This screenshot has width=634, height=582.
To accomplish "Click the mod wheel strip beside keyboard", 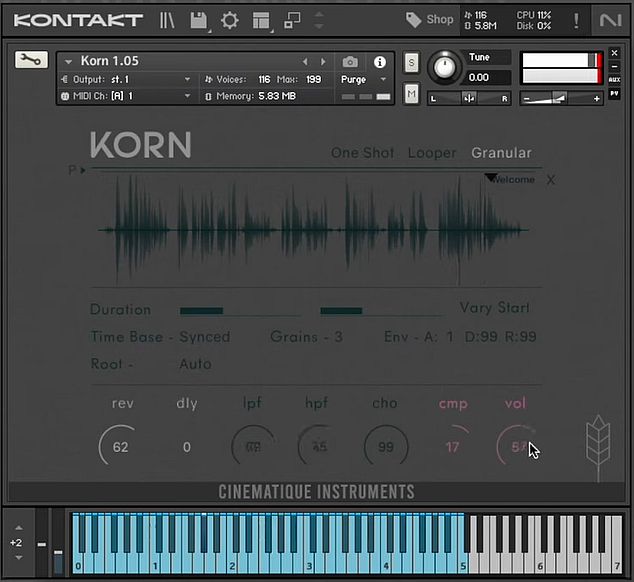I will tap(58, 543).
